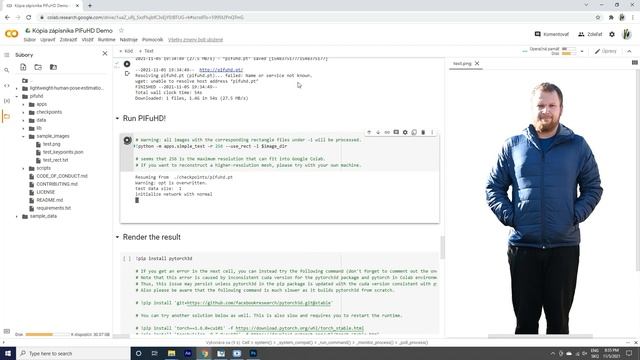Add comment icon in cell toolbar

click(396, 132)
